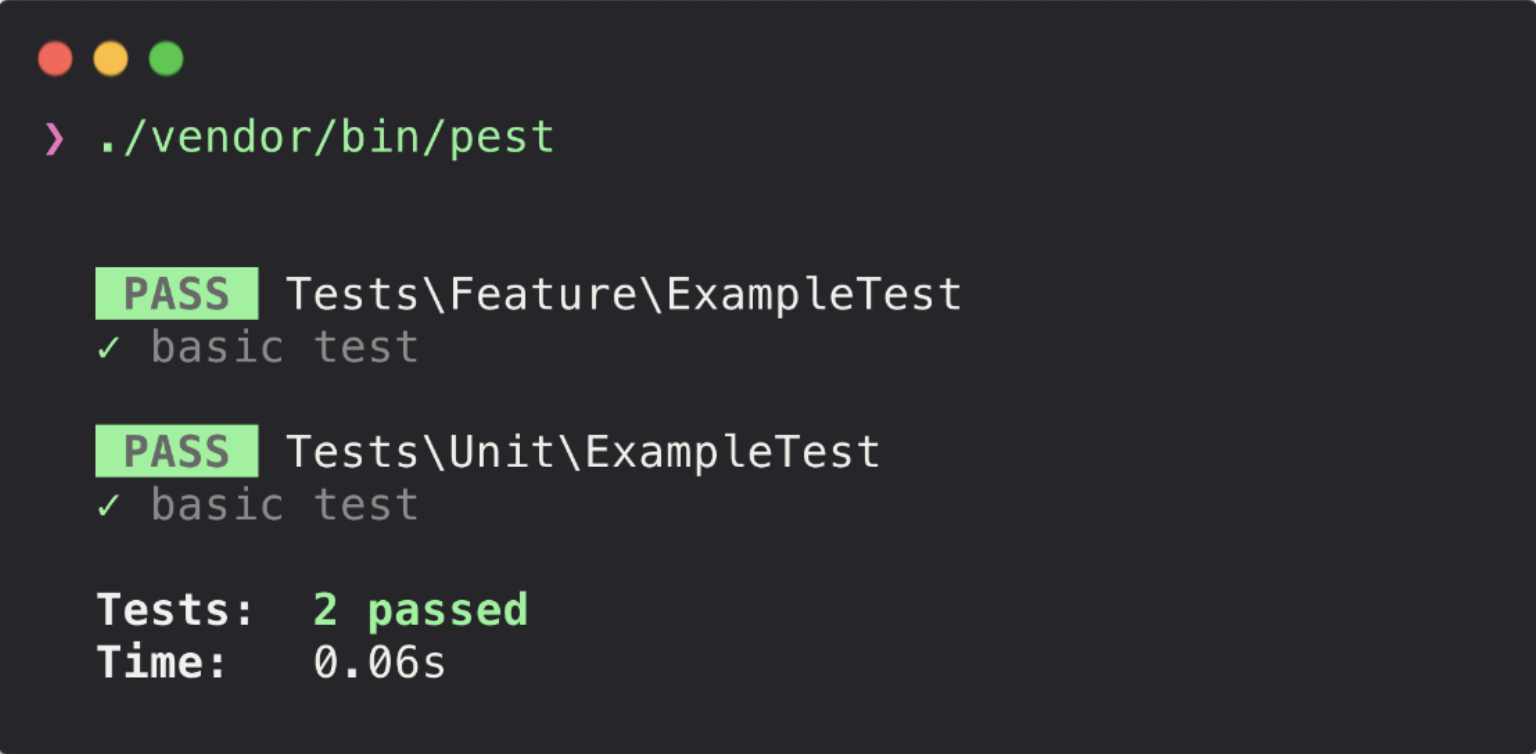Click the yellow minimize window button
Screen dimensions: 1536x754
click(111, 59)
